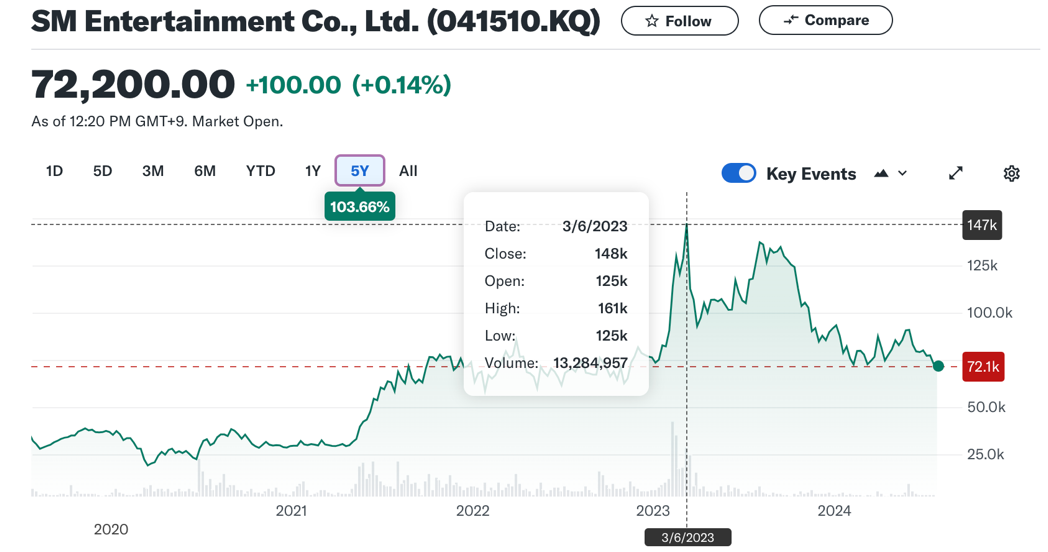
Task: Open chart settings gear icon
Action: pyautogui.click(x=1011, y=174)
